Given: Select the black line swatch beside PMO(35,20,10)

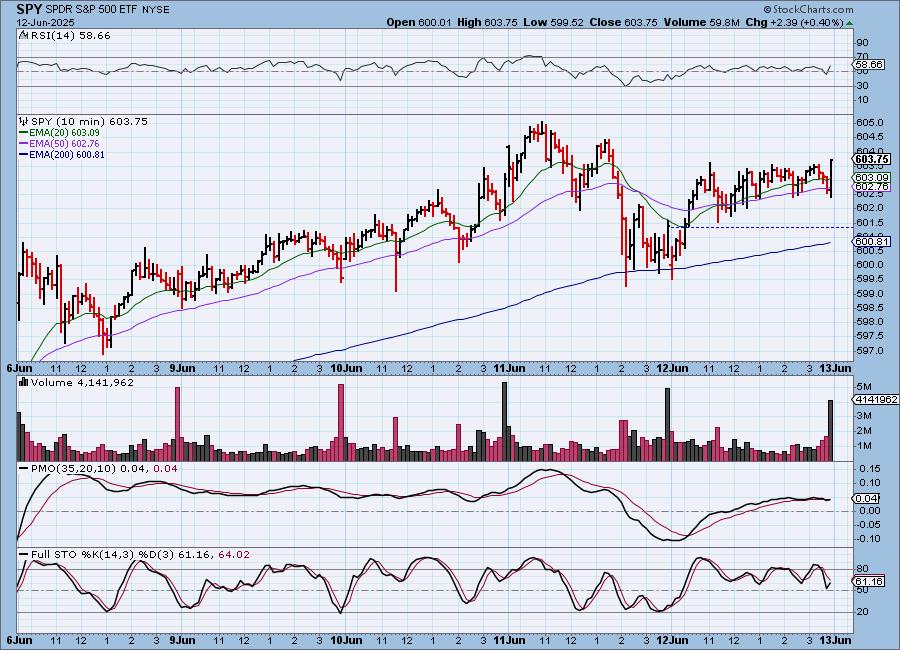Looking at the screenshot, I should pyautogui.click(x=24, y=469).
